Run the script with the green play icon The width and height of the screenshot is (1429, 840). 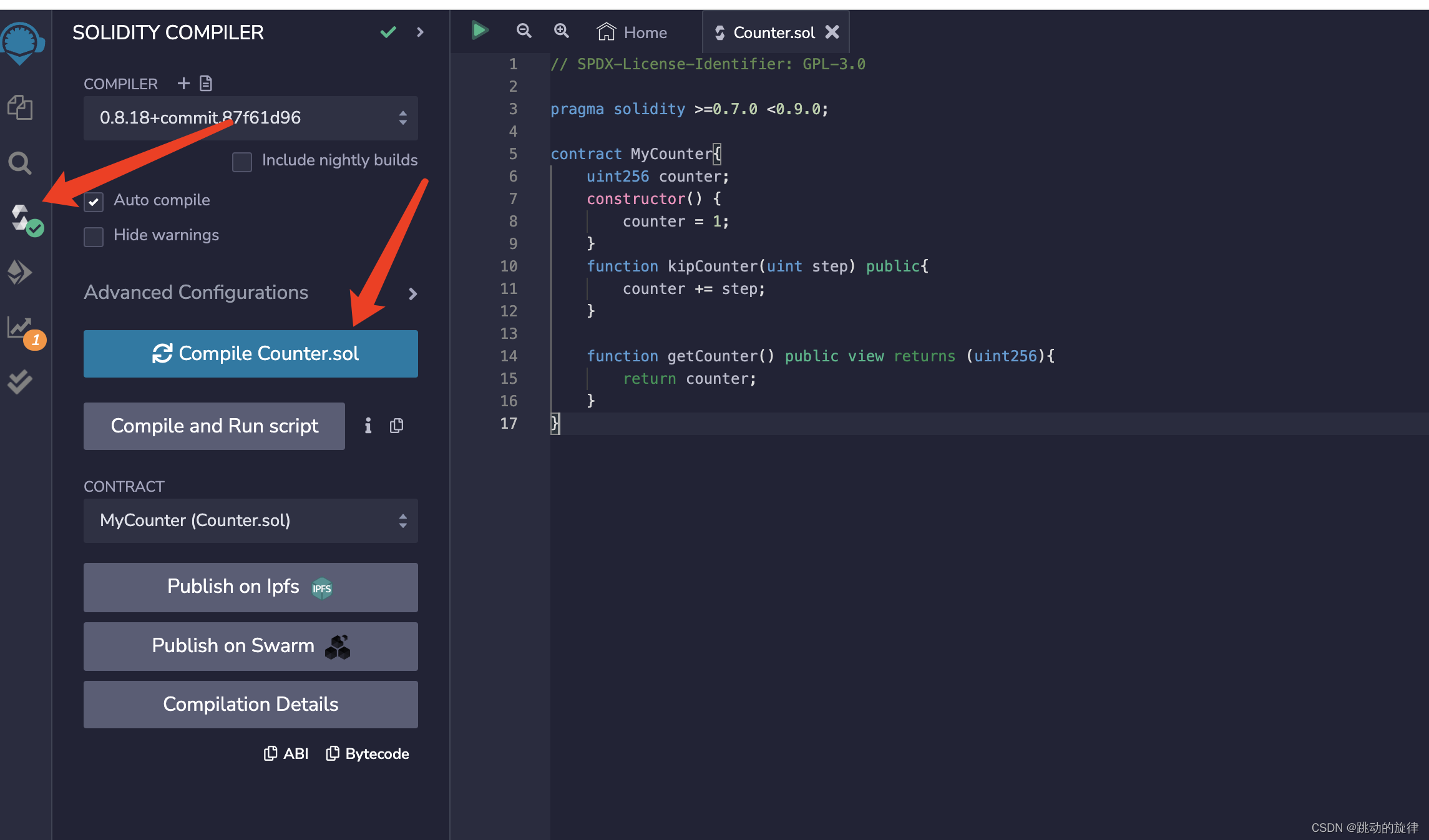tap(479, 30)
